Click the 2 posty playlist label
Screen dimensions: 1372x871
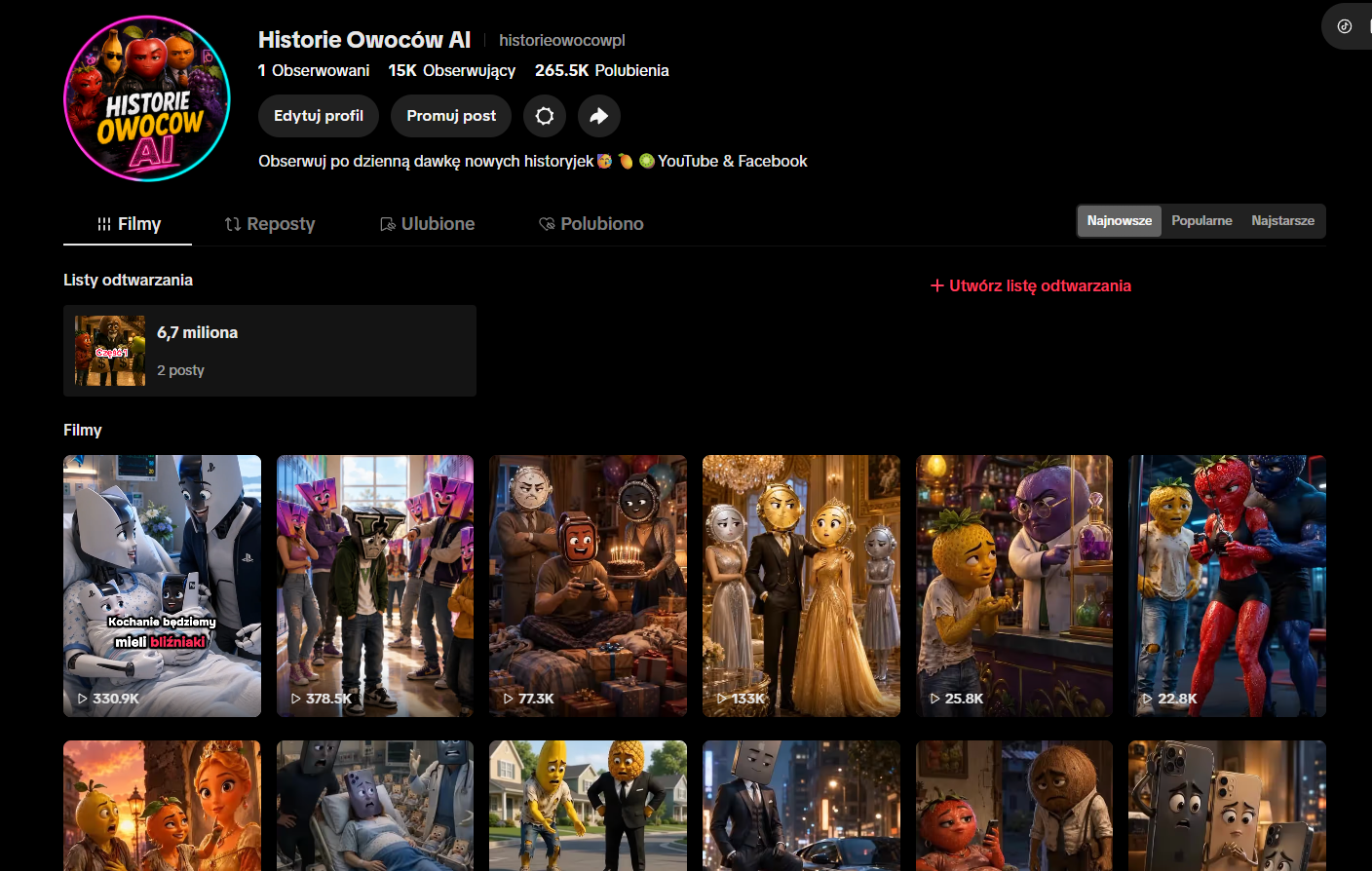180,370
